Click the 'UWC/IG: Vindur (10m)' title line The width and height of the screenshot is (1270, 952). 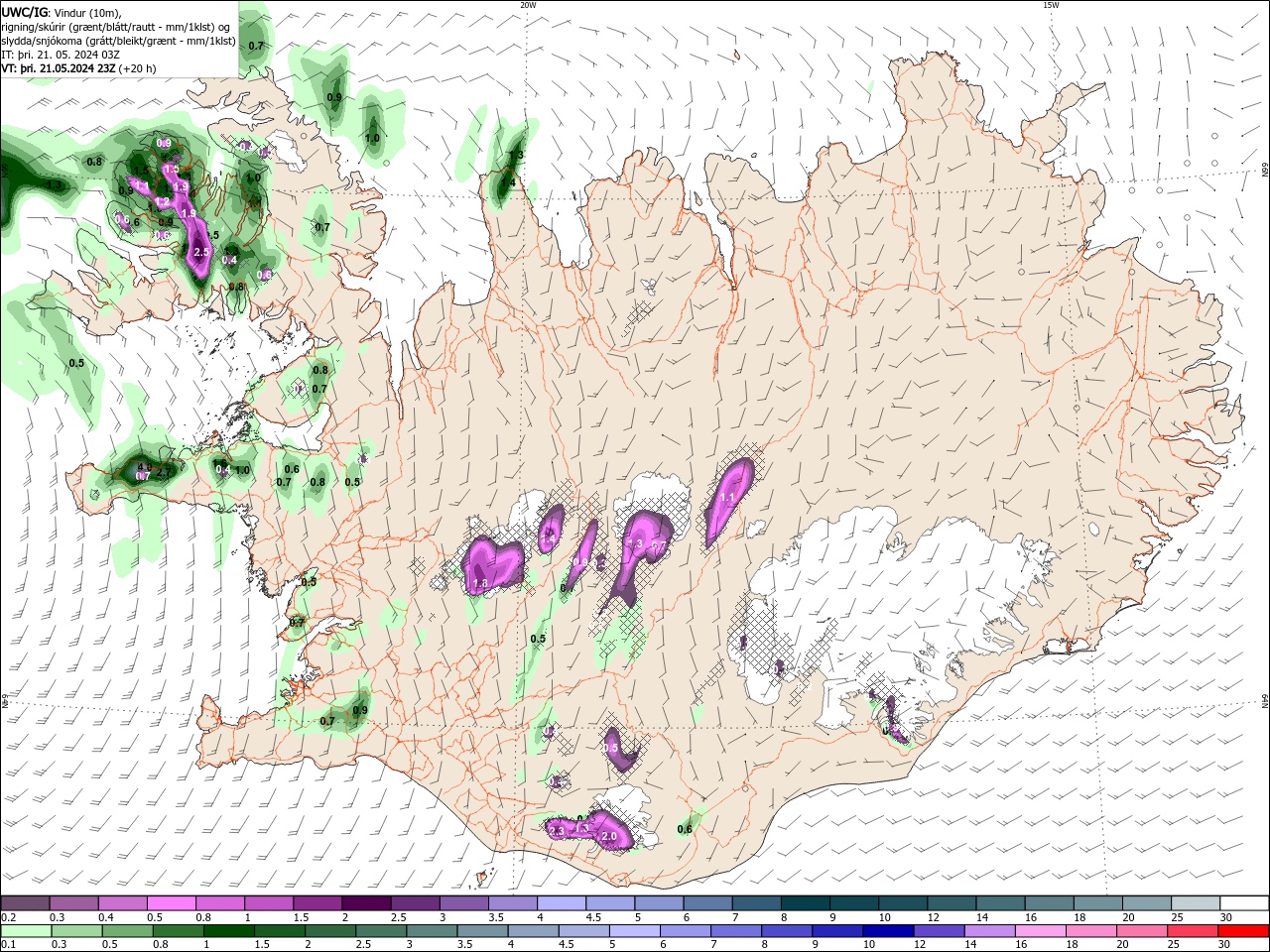click(x=62, y=12)
